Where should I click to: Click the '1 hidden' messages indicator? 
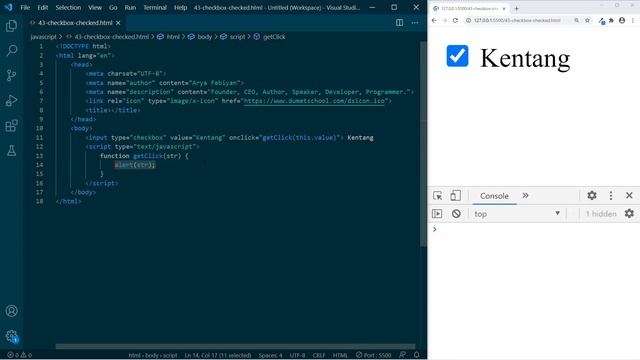(601, 213)
